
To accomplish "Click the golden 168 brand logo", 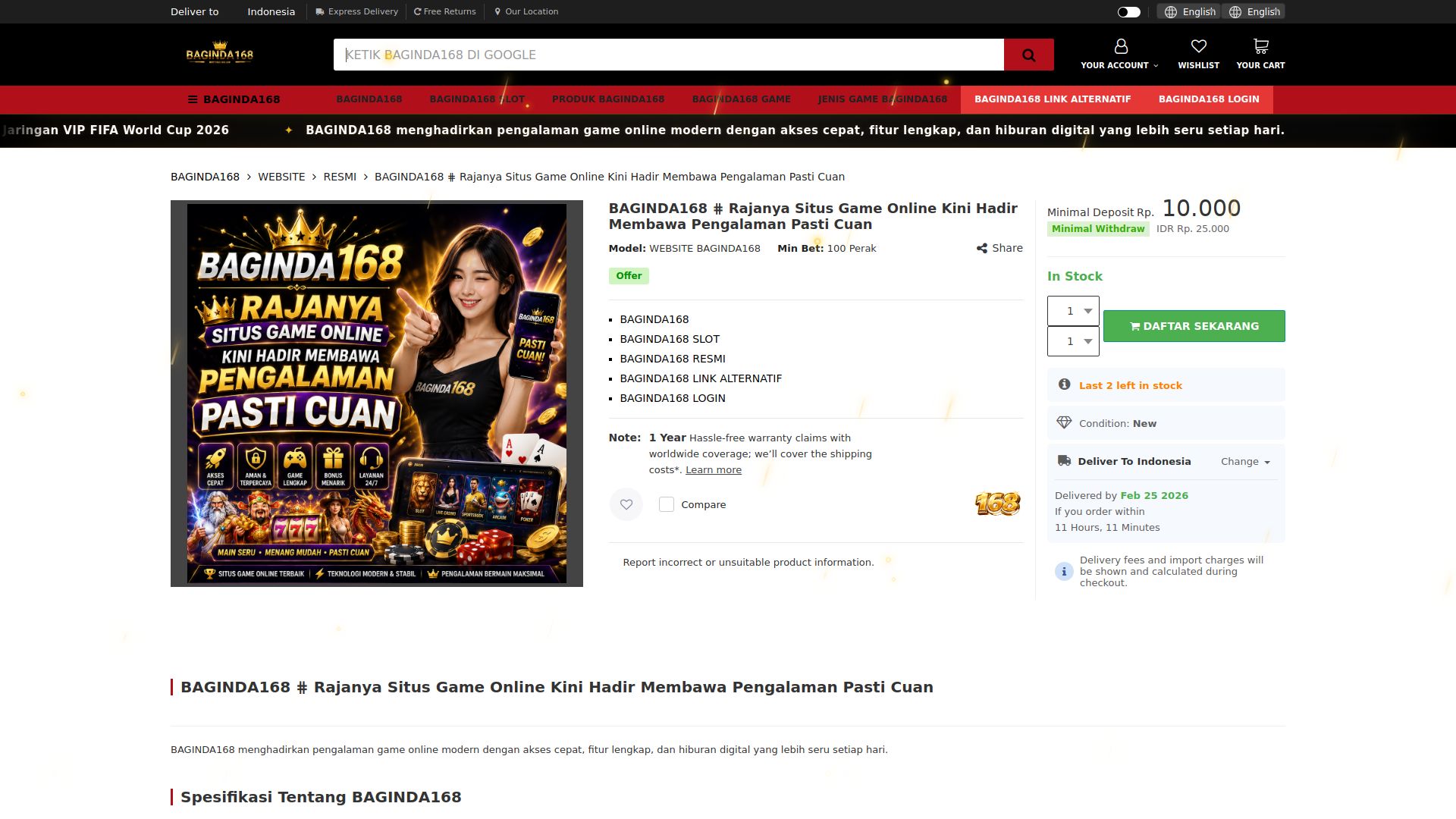I will [997, 504].
